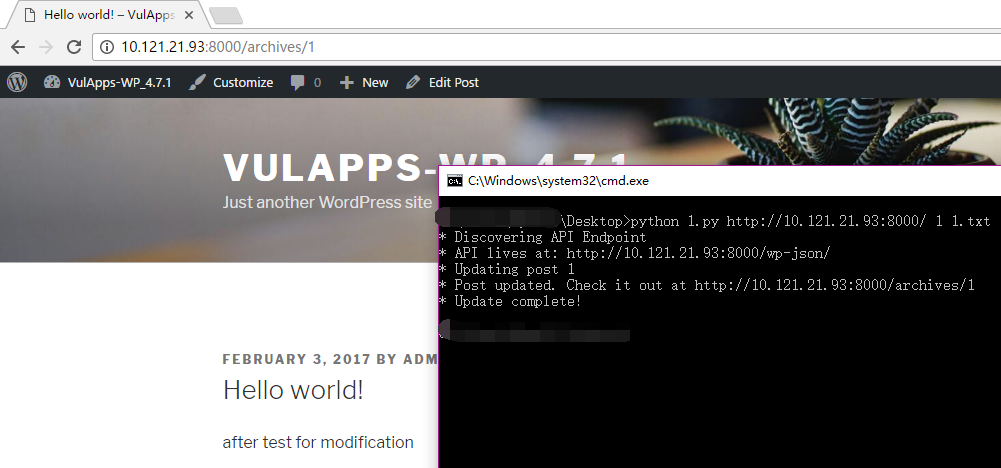Click the browser back arrow

(x=18, y=47)
